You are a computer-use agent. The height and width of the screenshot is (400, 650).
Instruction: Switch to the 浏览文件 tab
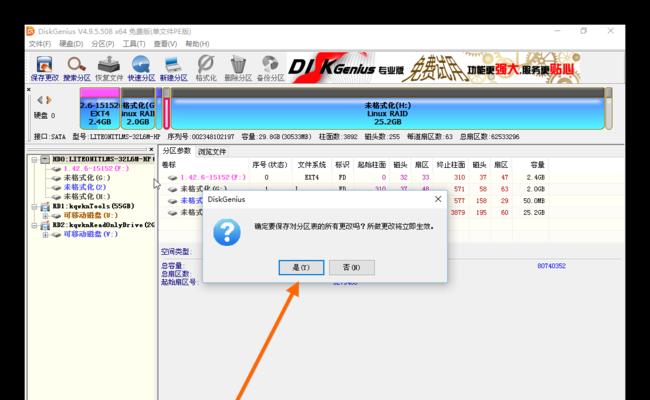(212, 152)
